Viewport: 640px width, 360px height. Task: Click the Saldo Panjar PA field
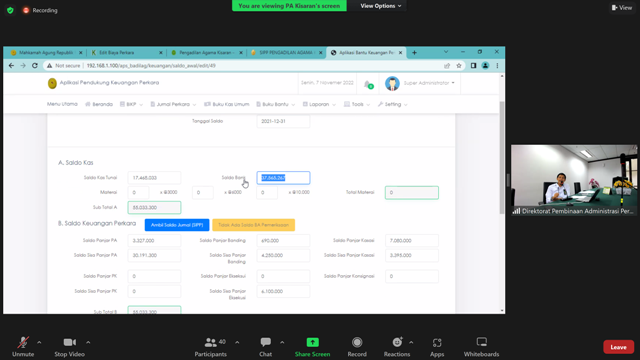tap(154, 241)
